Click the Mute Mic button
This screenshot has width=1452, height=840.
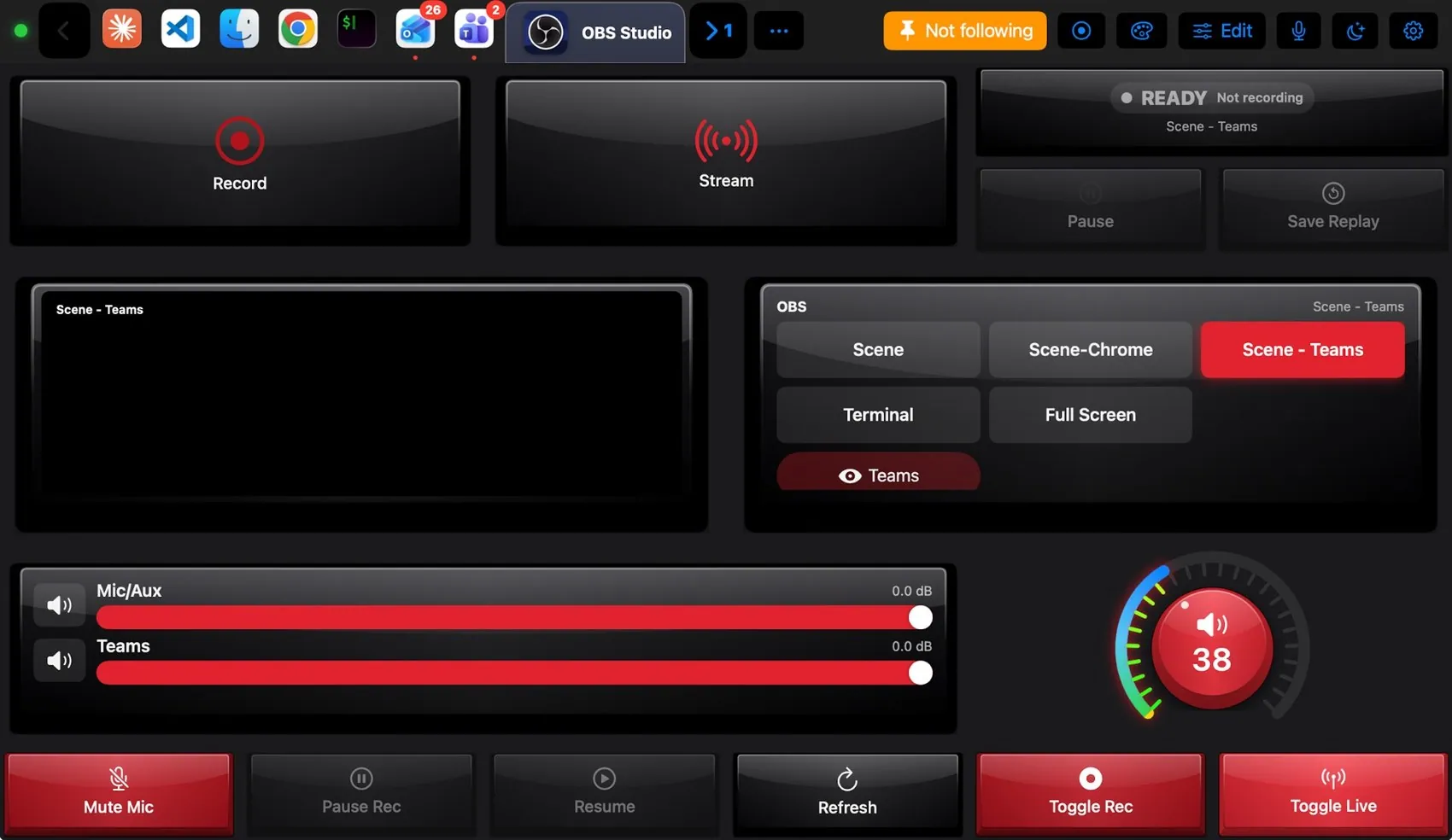pyautogui.click(x=119, y=793)
